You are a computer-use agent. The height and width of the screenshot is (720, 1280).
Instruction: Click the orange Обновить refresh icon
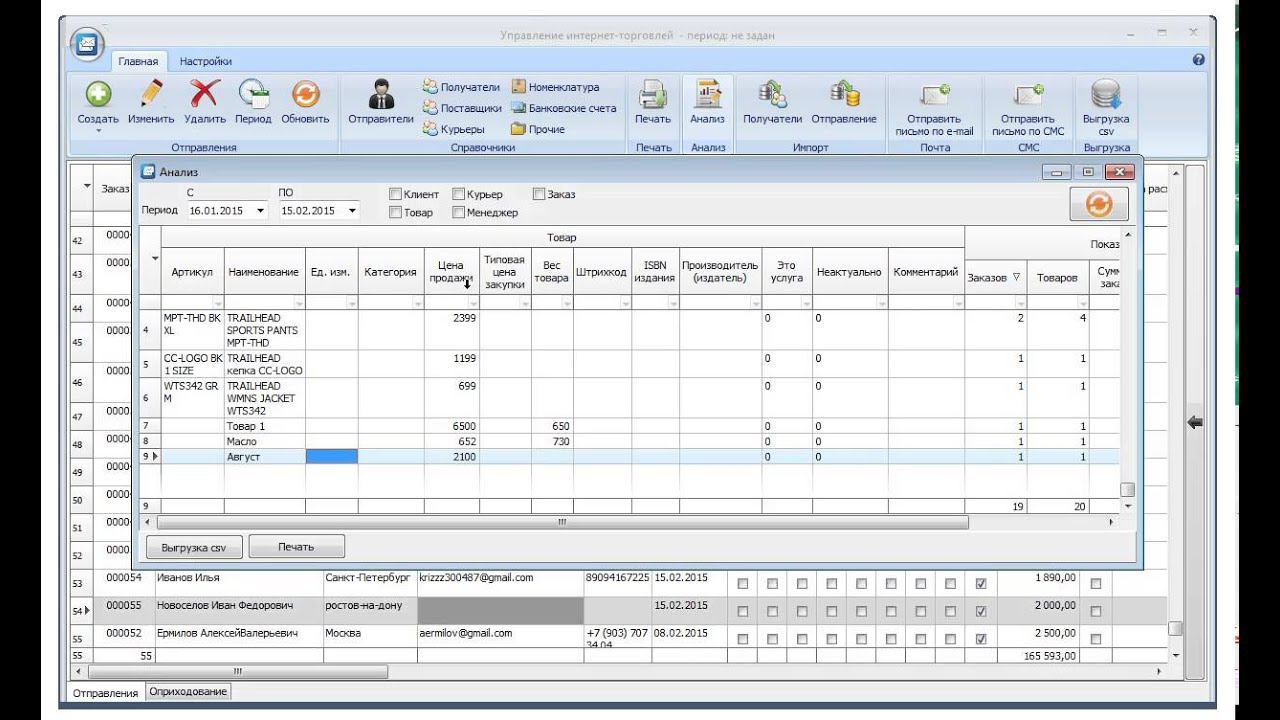click(x=305, y=94)
